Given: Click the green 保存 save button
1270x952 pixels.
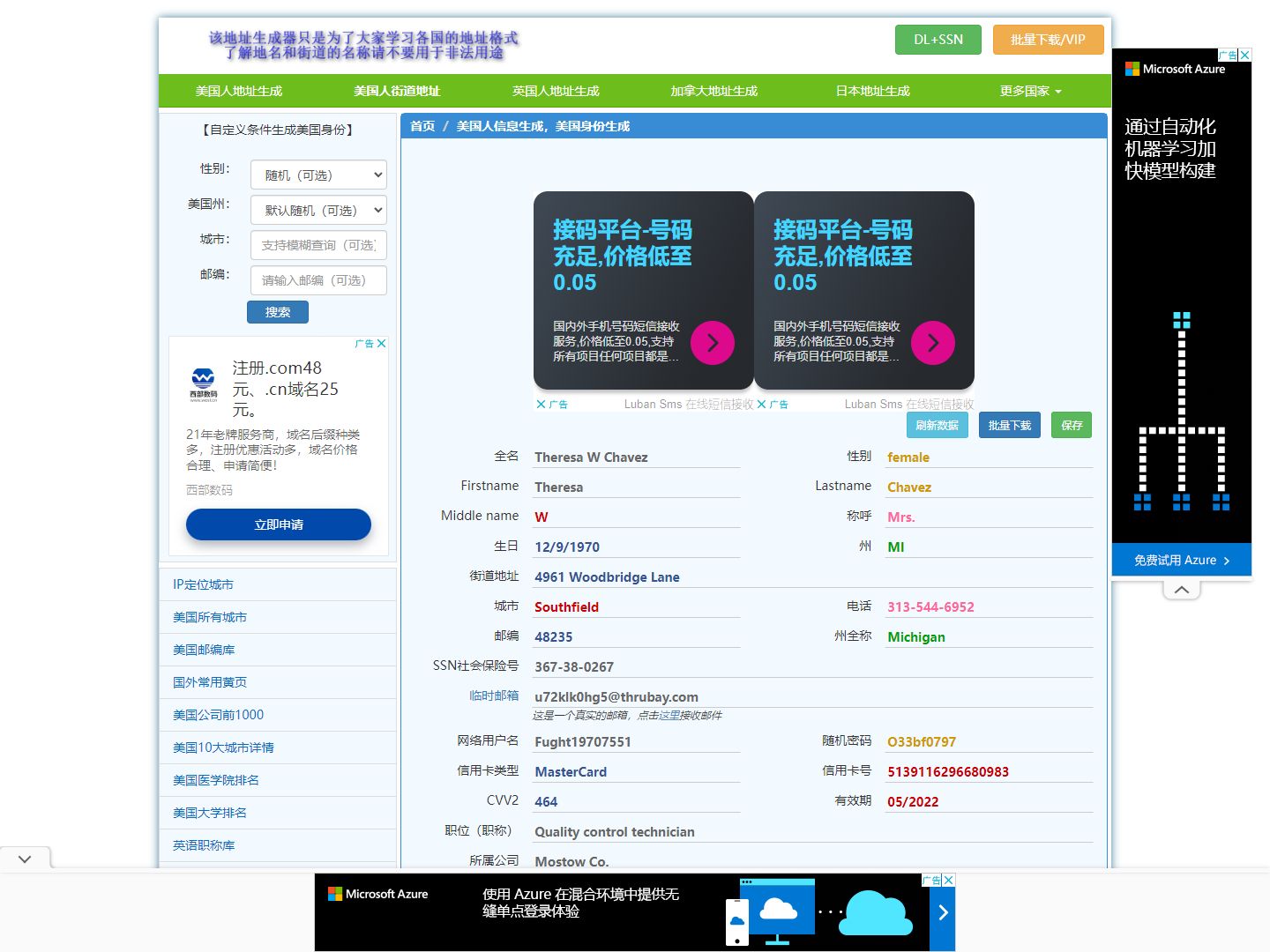Looking at the screenshot, I should click(1072, 425).
